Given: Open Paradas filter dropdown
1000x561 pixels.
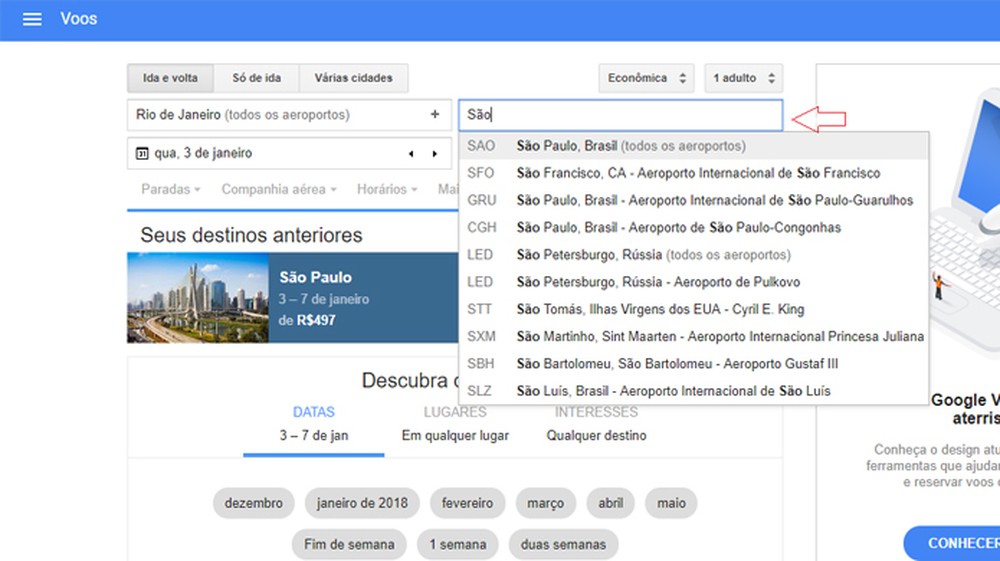Looking at the screenshot, I should click(x=170, y=189).
